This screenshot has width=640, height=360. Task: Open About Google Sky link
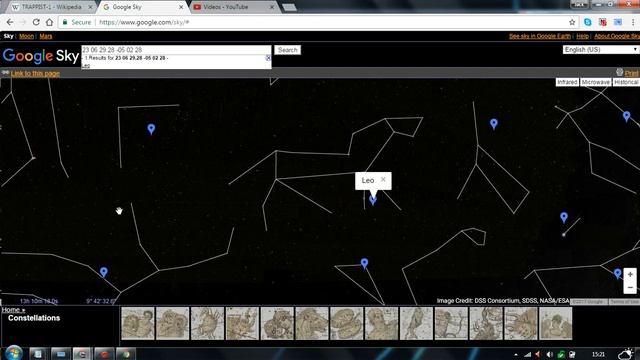(x=616, y=36)
